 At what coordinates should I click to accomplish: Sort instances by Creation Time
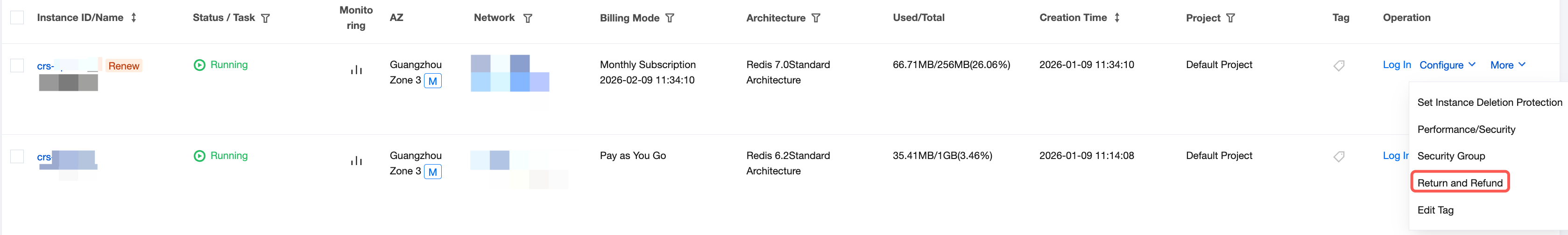pos(1117,18)
